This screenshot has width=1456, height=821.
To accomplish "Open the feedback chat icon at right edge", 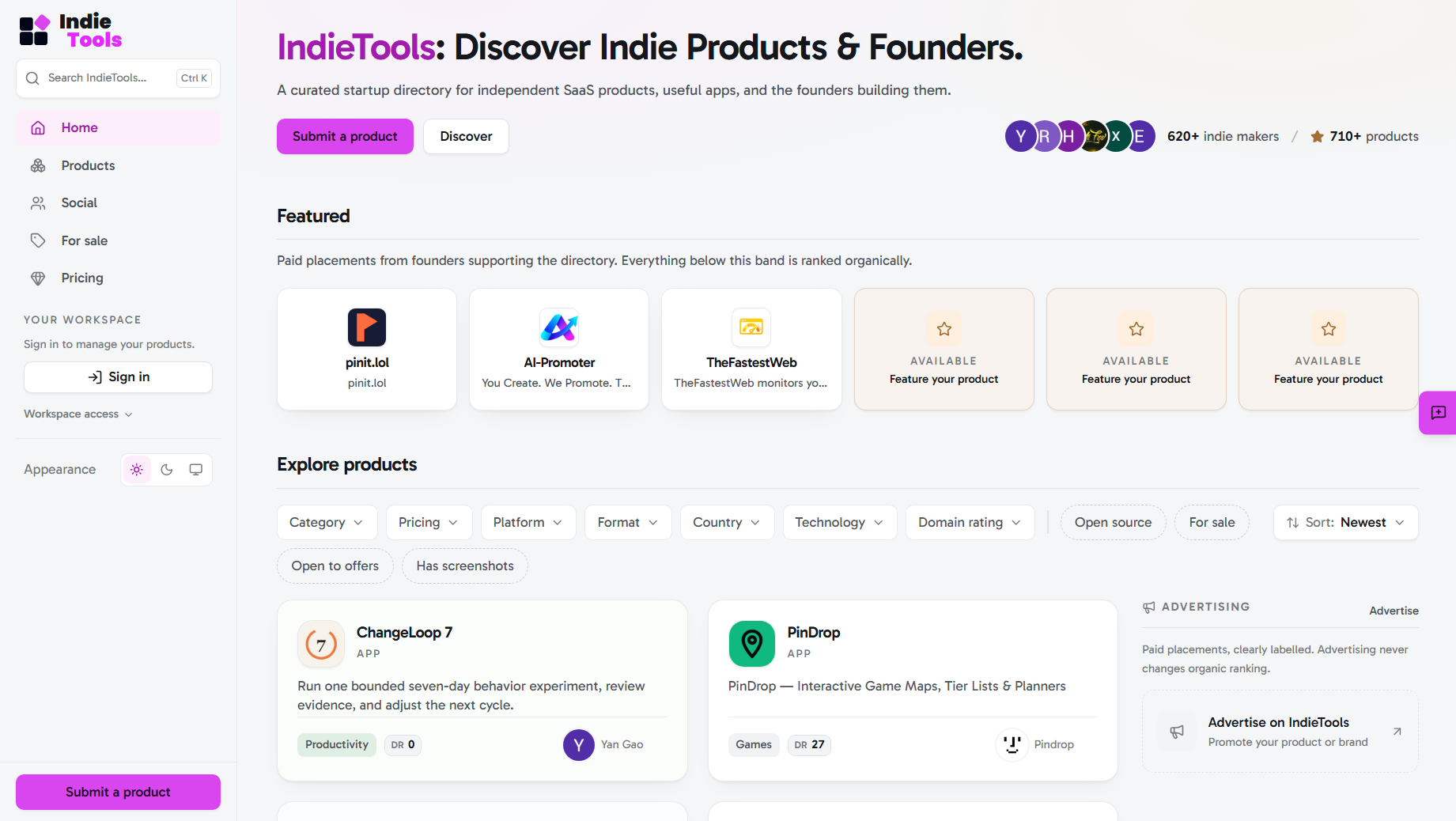I will pyautogui.click(x=1439, y=413).
